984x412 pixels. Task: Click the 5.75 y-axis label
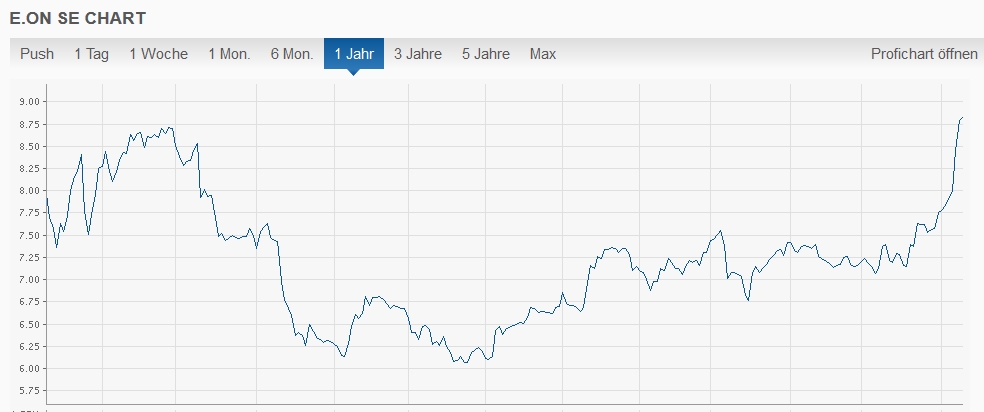(x=29, y=391)
